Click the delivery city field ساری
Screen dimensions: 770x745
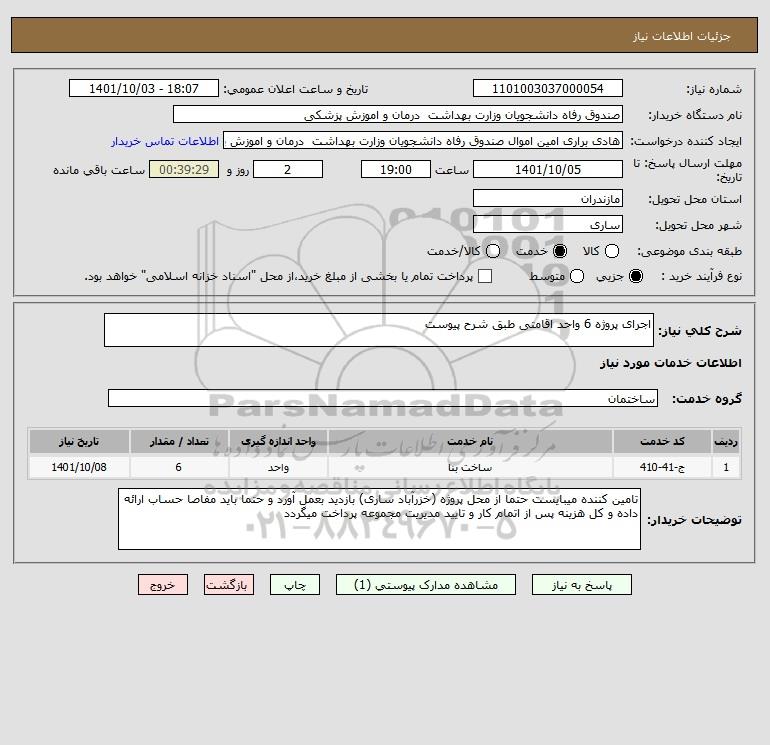tap(548, 224)
